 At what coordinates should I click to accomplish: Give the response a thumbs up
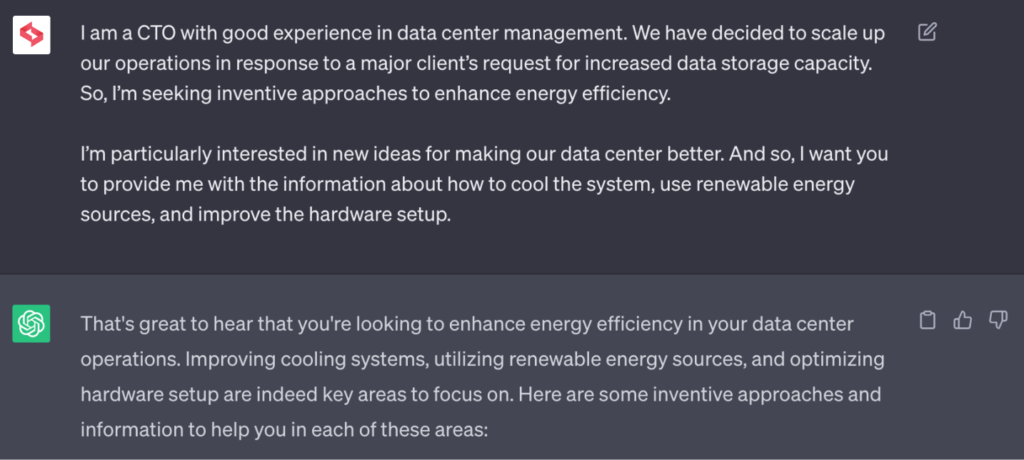[x=962, y=320]
